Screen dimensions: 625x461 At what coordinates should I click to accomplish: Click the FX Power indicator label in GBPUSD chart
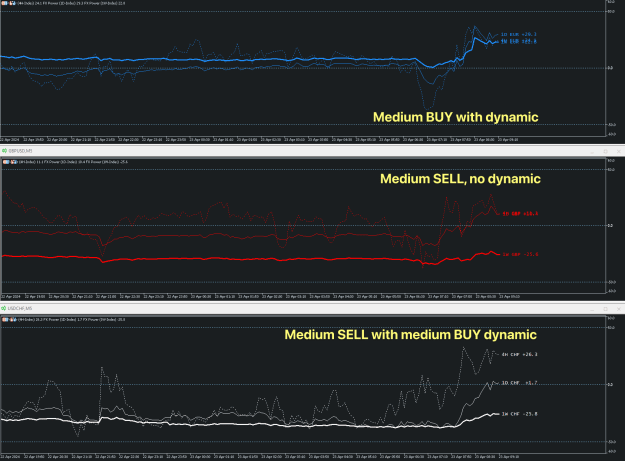(x=73, y=162)
